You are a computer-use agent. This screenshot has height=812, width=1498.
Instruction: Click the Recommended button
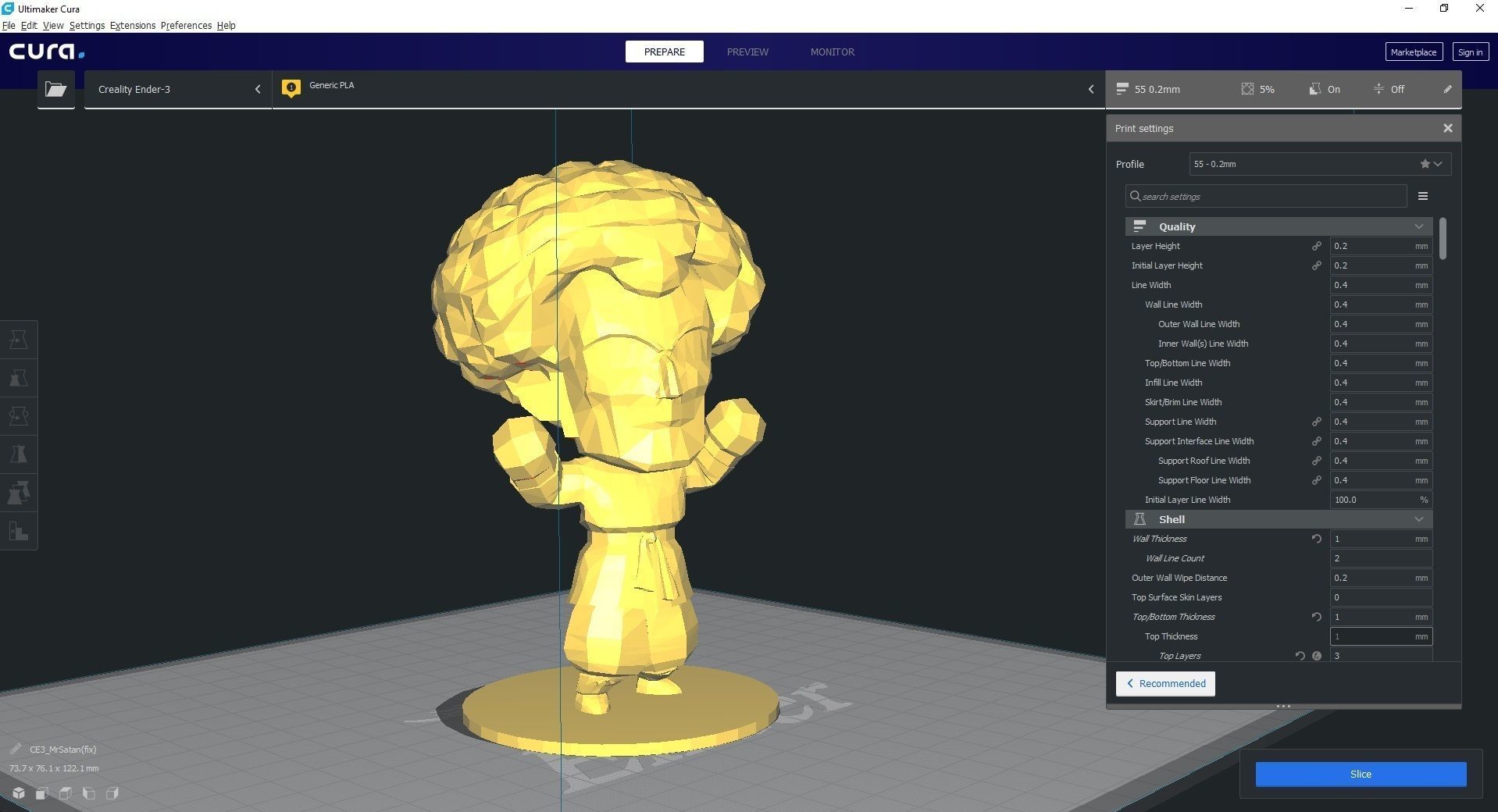1165,683
